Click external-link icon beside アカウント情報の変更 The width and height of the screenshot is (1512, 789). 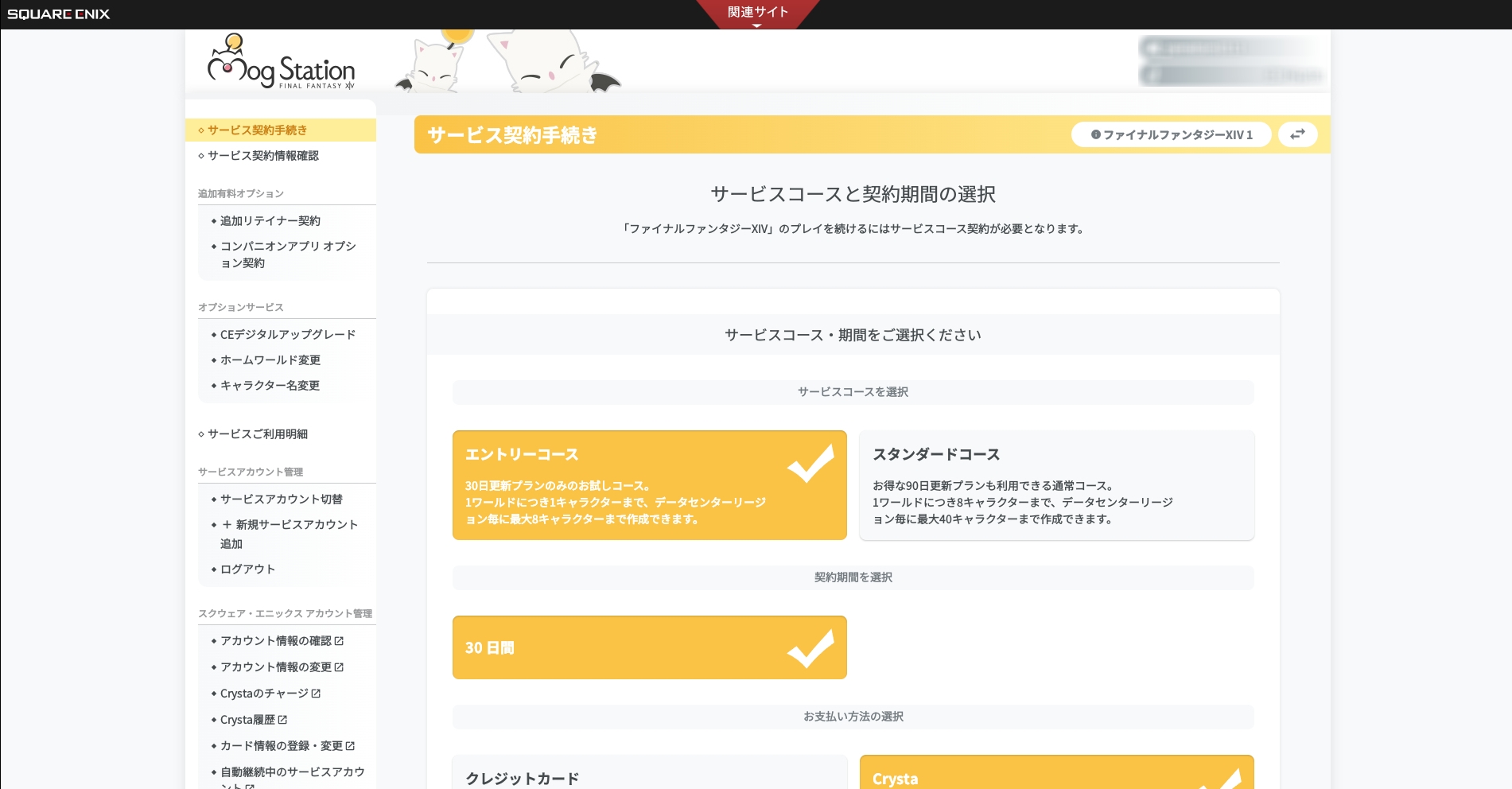[340, 667]
